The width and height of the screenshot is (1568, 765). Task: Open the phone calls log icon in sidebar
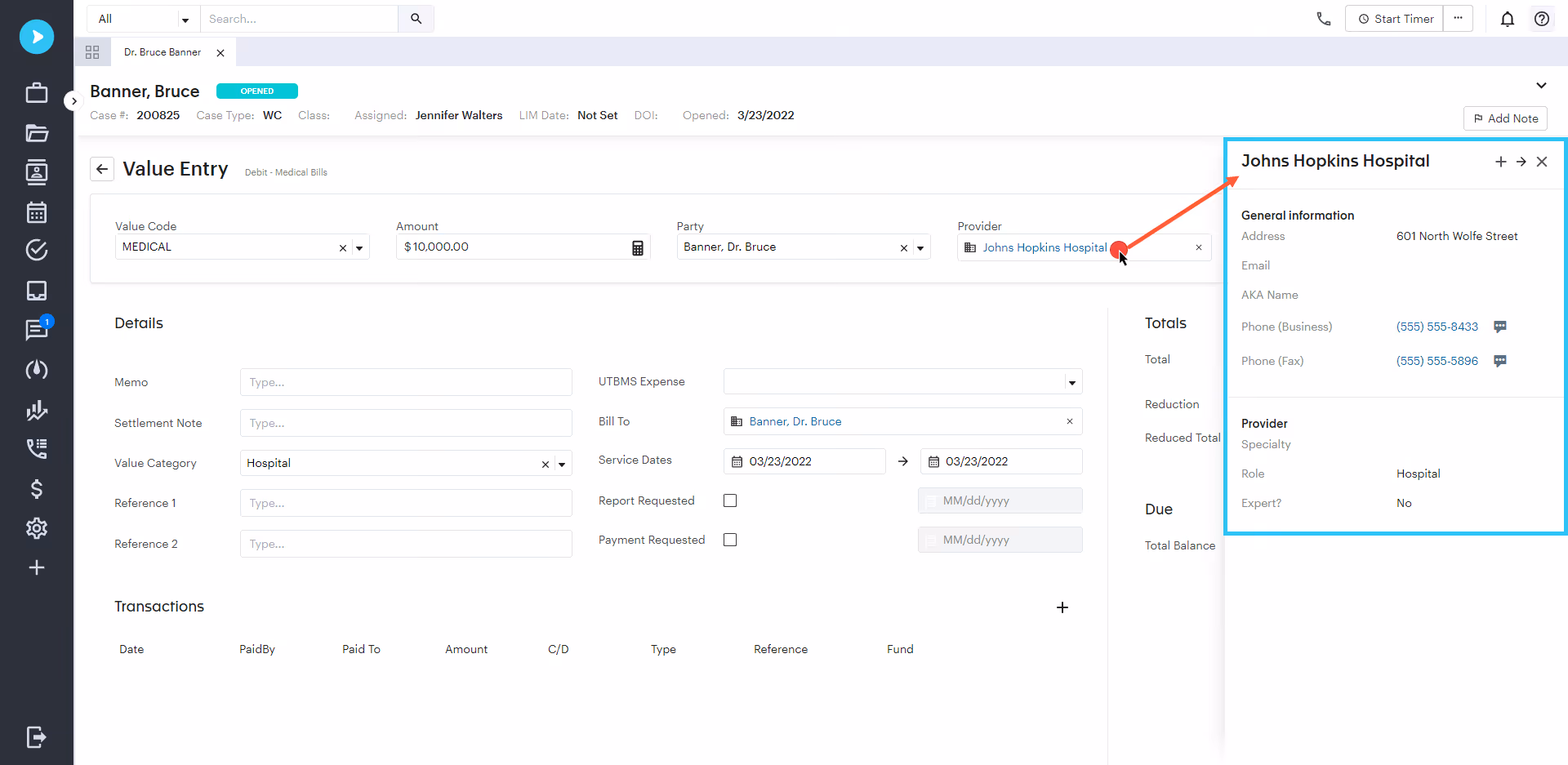click(37, 448)
